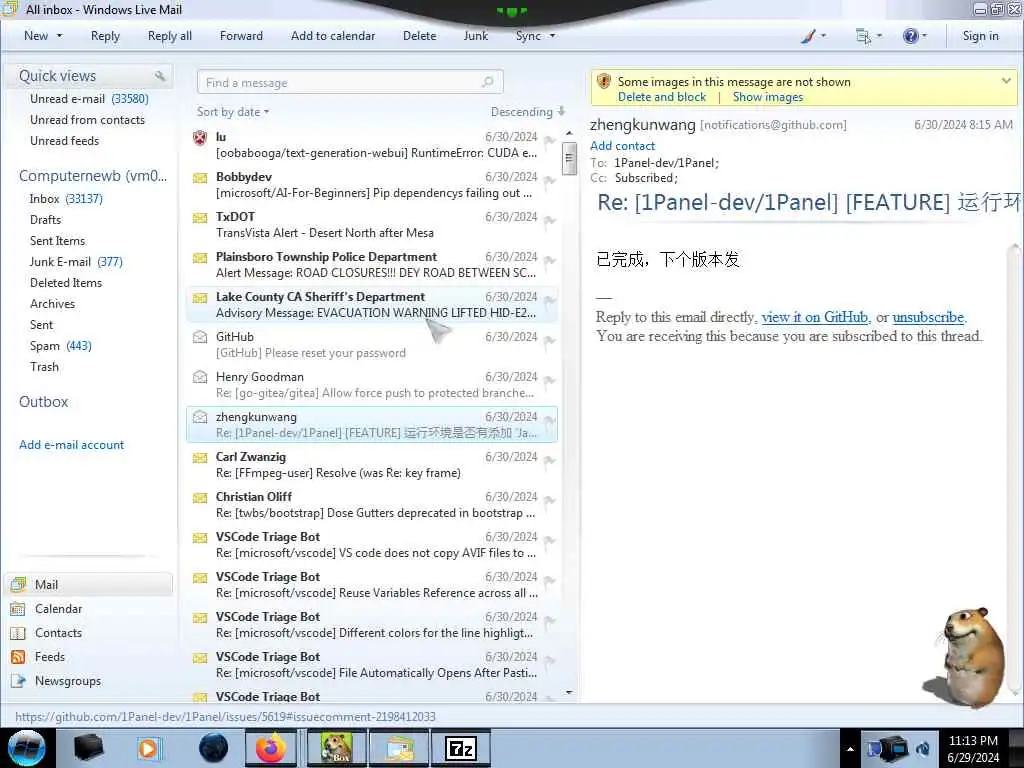Click the Calendar icon in bottom left pane
1024x768 pixels.
(x=18, y=609)
